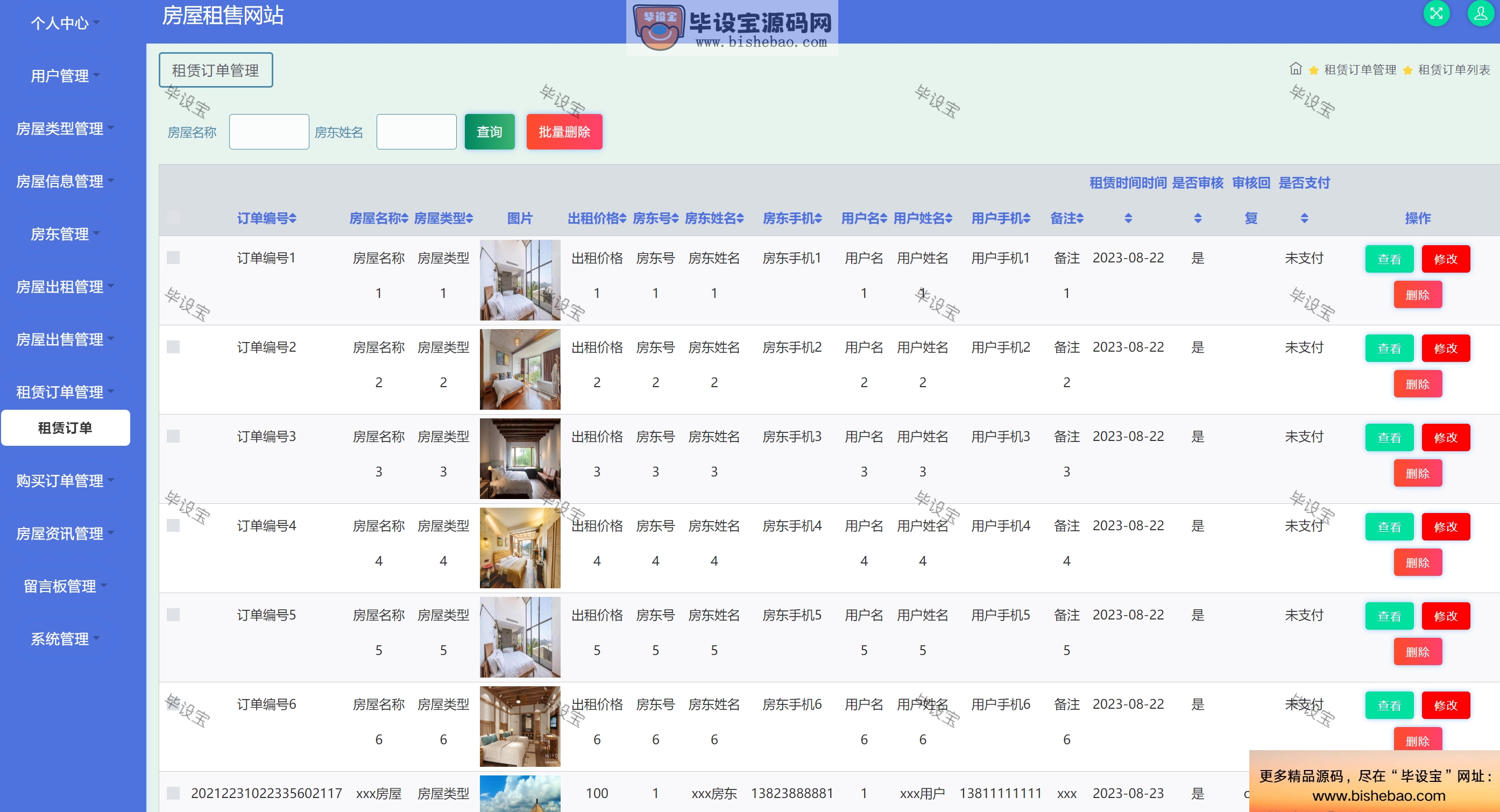The width and height of the screenshot is (1500, 812).
Task: Edit the 订单编号6 row with 修改
Action: (x=1445, y=705)
